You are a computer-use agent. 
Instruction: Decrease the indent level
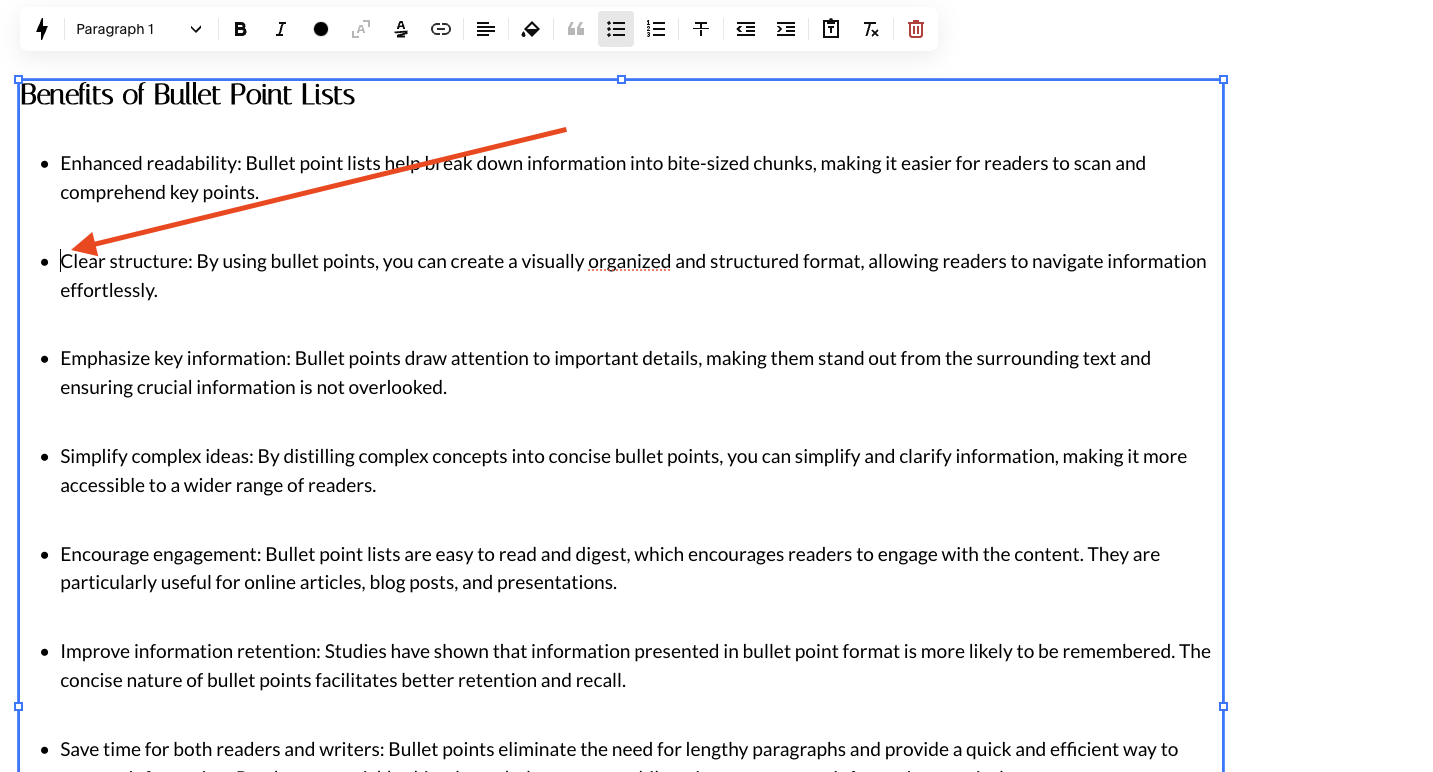point(746,29)
